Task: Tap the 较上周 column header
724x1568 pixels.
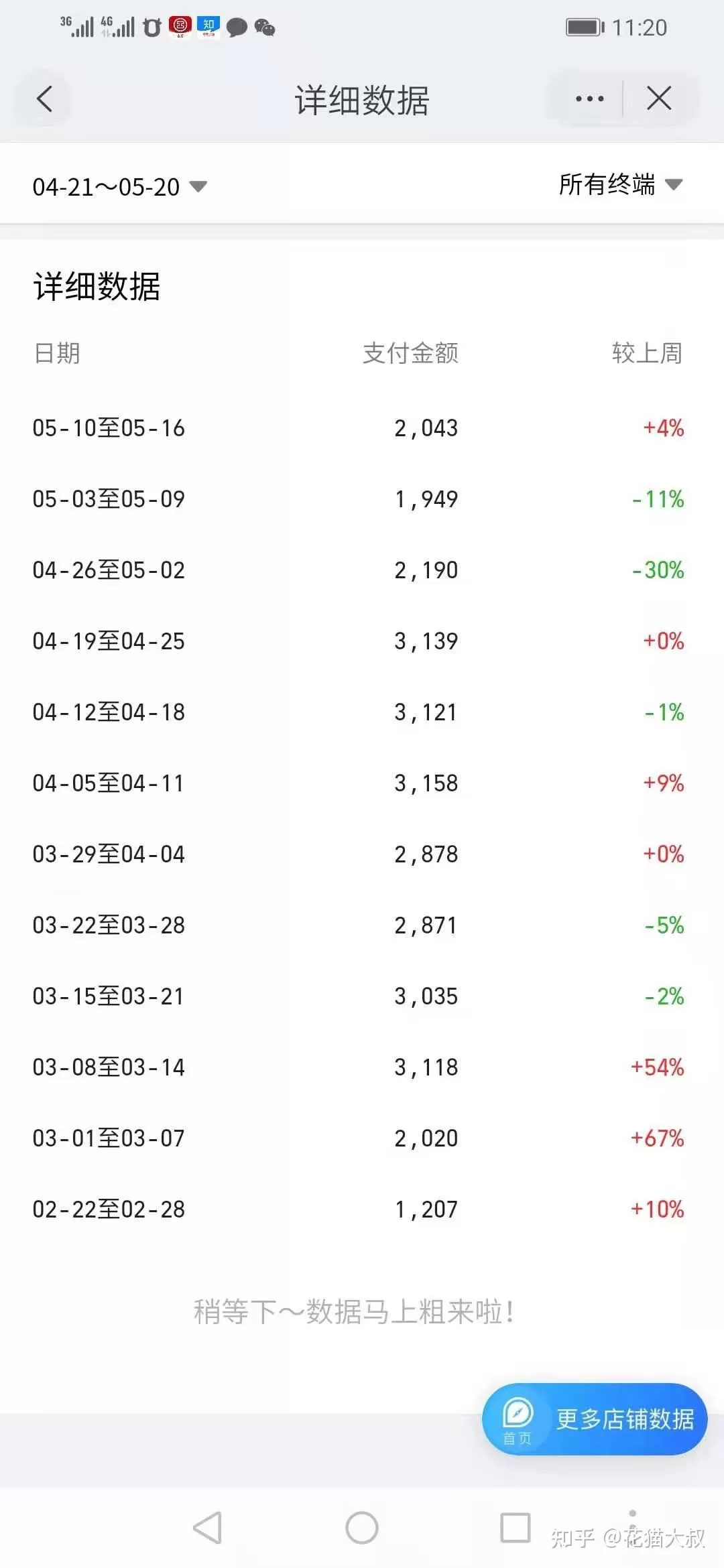Action: click(646, 353)
